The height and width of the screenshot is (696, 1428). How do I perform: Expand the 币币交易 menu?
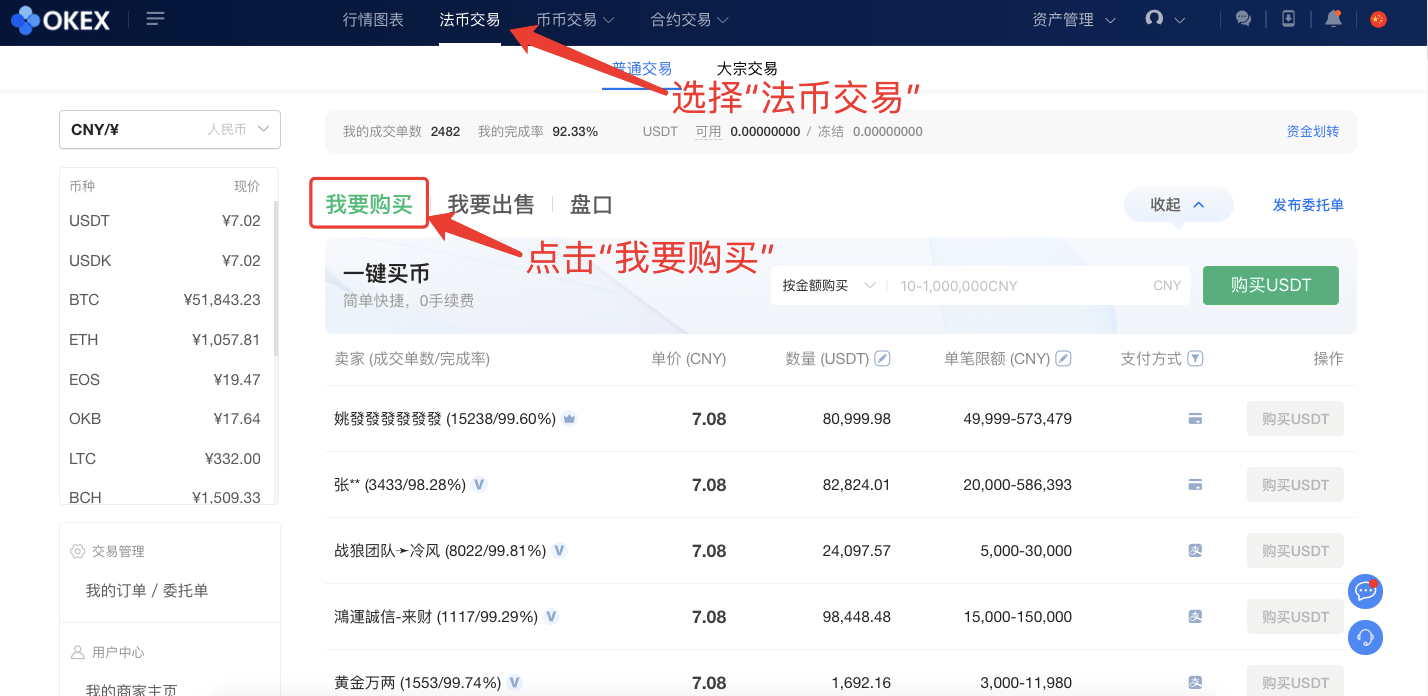[x=575, y=19]
